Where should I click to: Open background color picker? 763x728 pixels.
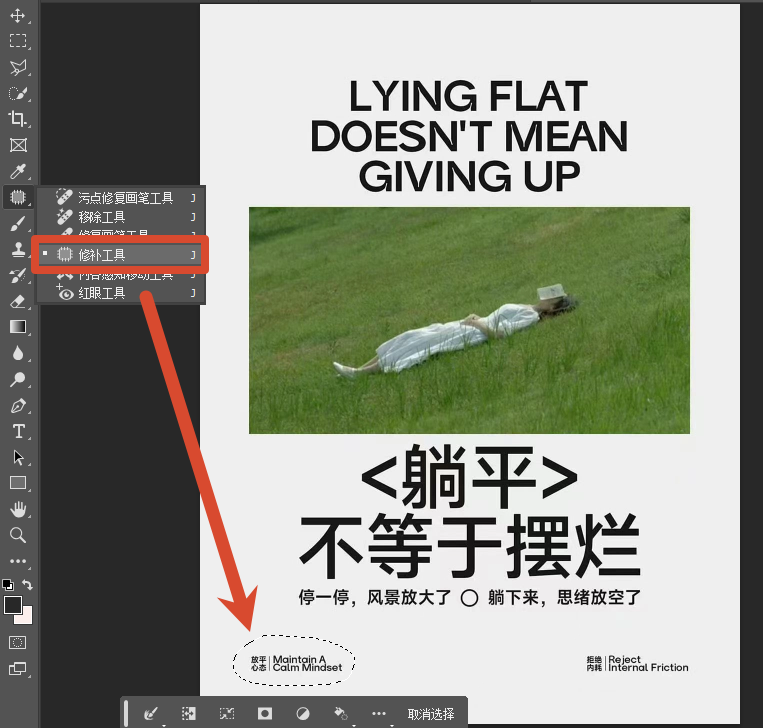pos(26,618)
